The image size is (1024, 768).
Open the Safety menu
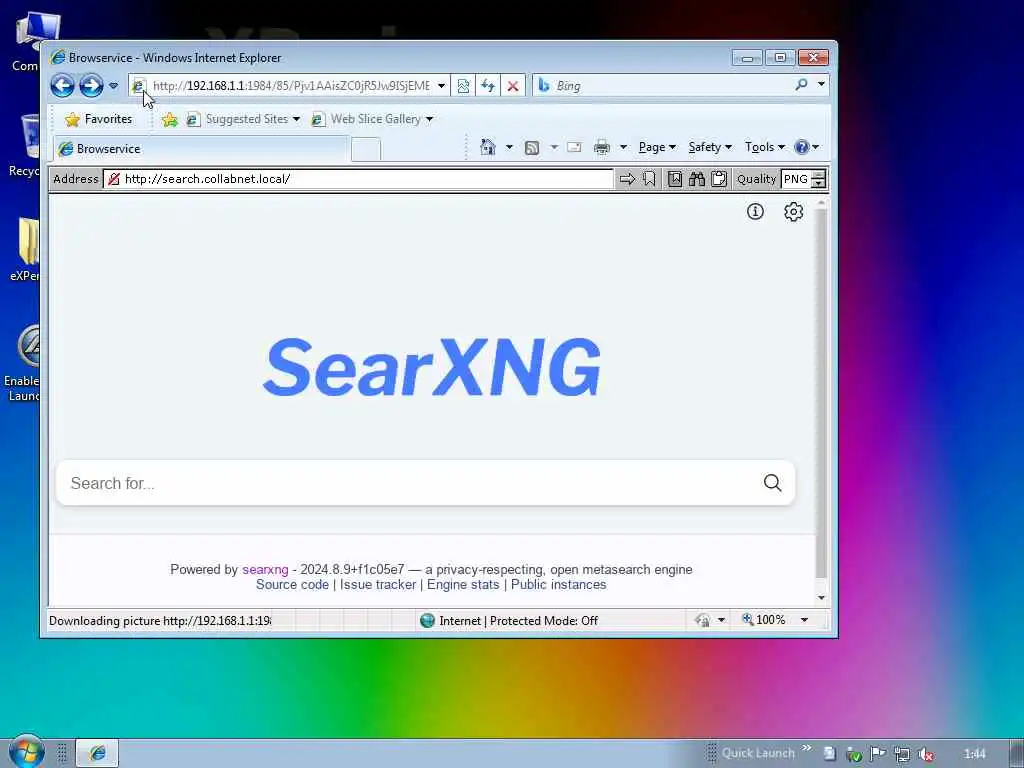tap(710, 147)
